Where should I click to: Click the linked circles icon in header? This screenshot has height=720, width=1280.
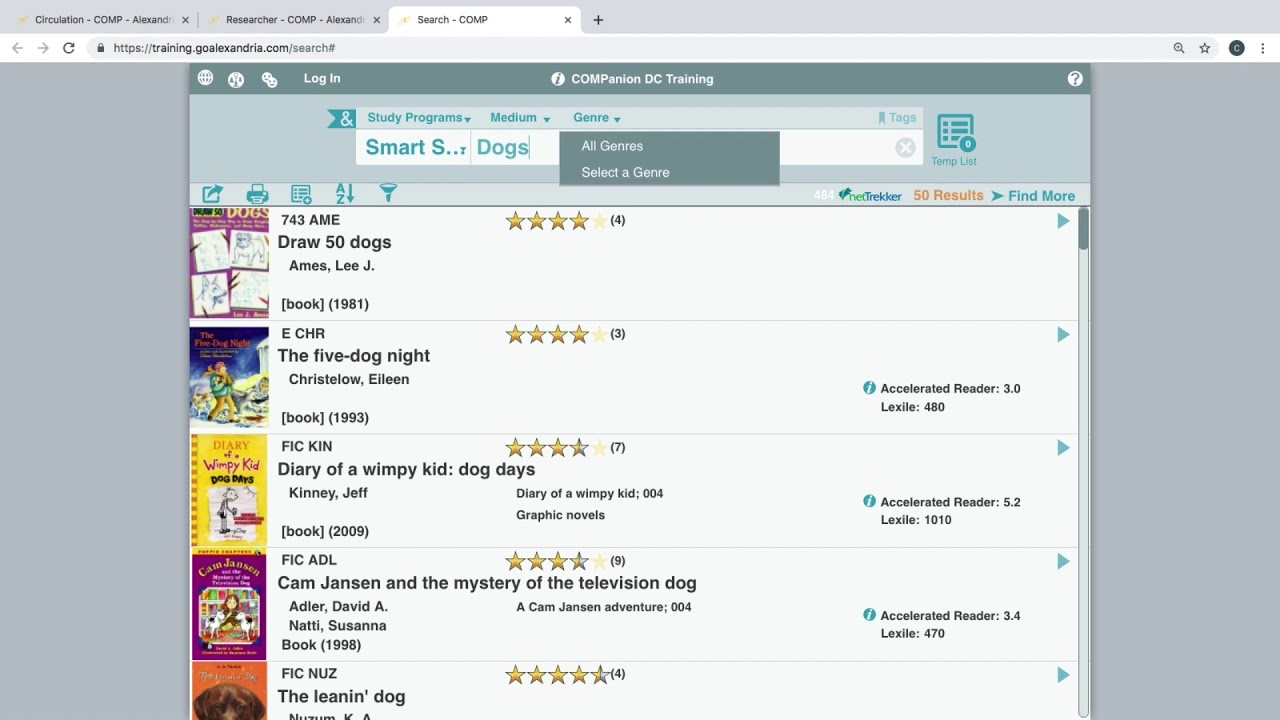269,79
